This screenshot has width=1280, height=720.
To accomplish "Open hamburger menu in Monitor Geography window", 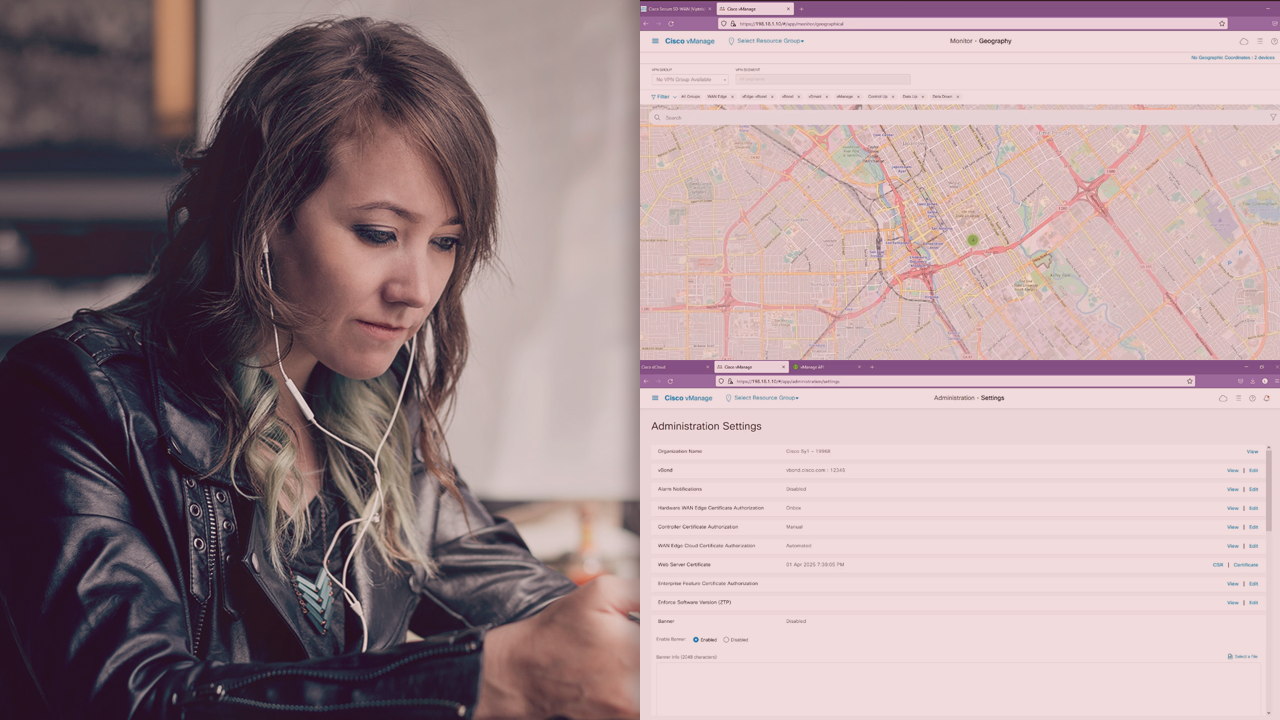I will click(x=655, y=41).
